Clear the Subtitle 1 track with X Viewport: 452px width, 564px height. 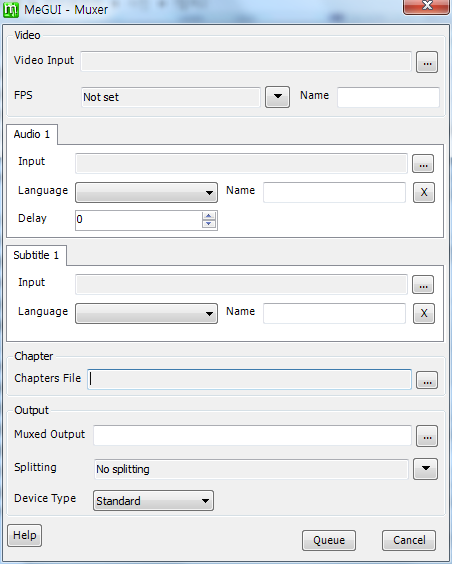click(424, 314)
